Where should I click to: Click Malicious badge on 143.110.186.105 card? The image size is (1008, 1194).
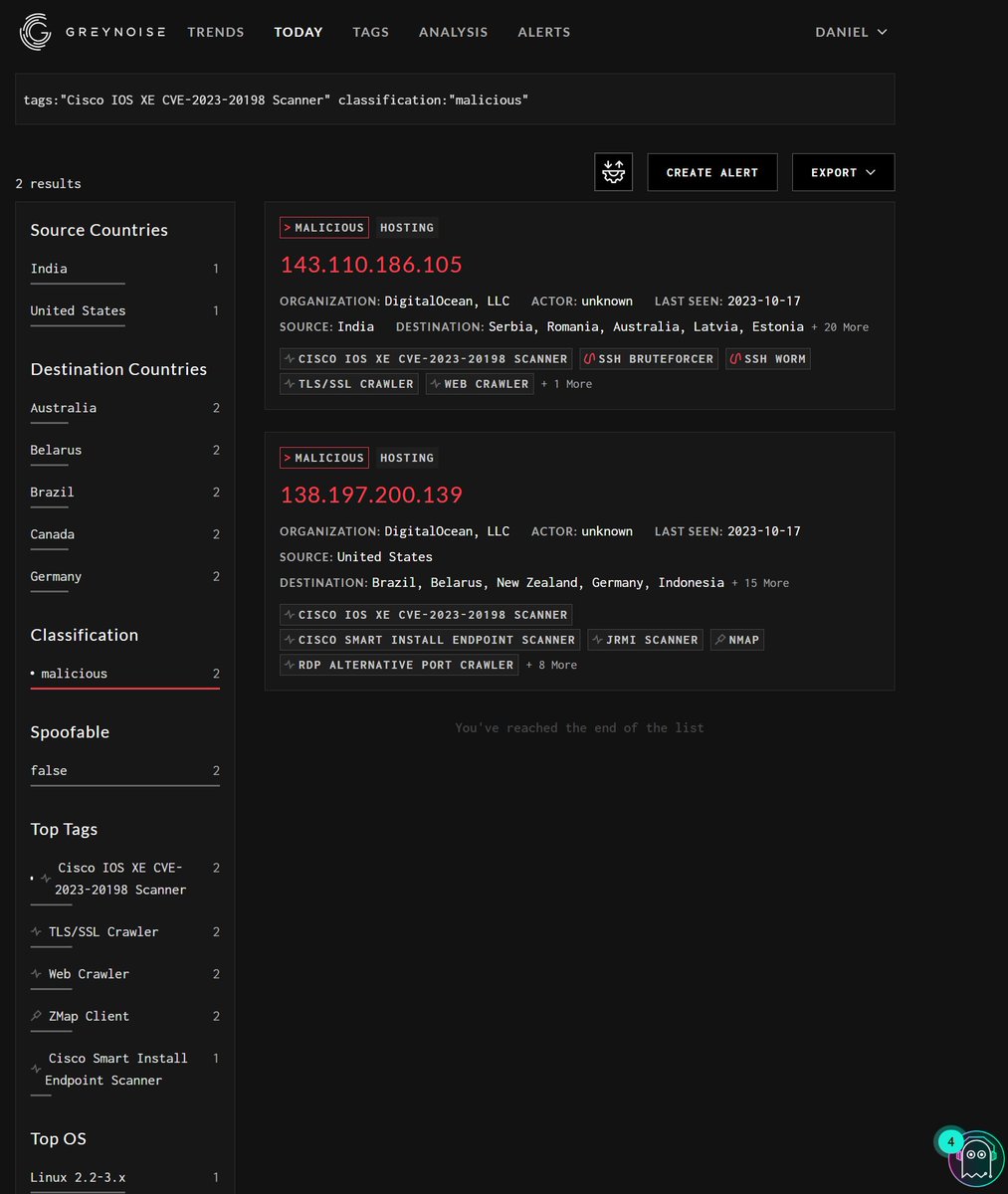[x=324, y=228]
